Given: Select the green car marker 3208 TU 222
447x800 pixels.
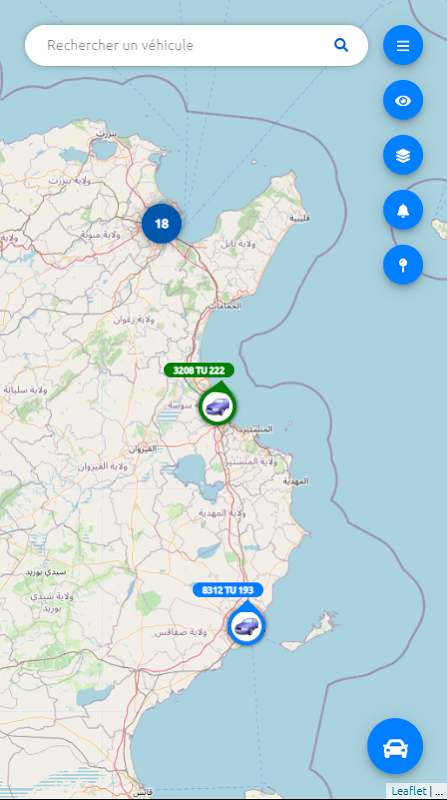Looking at the screenshot, I should tap(217, 406).
